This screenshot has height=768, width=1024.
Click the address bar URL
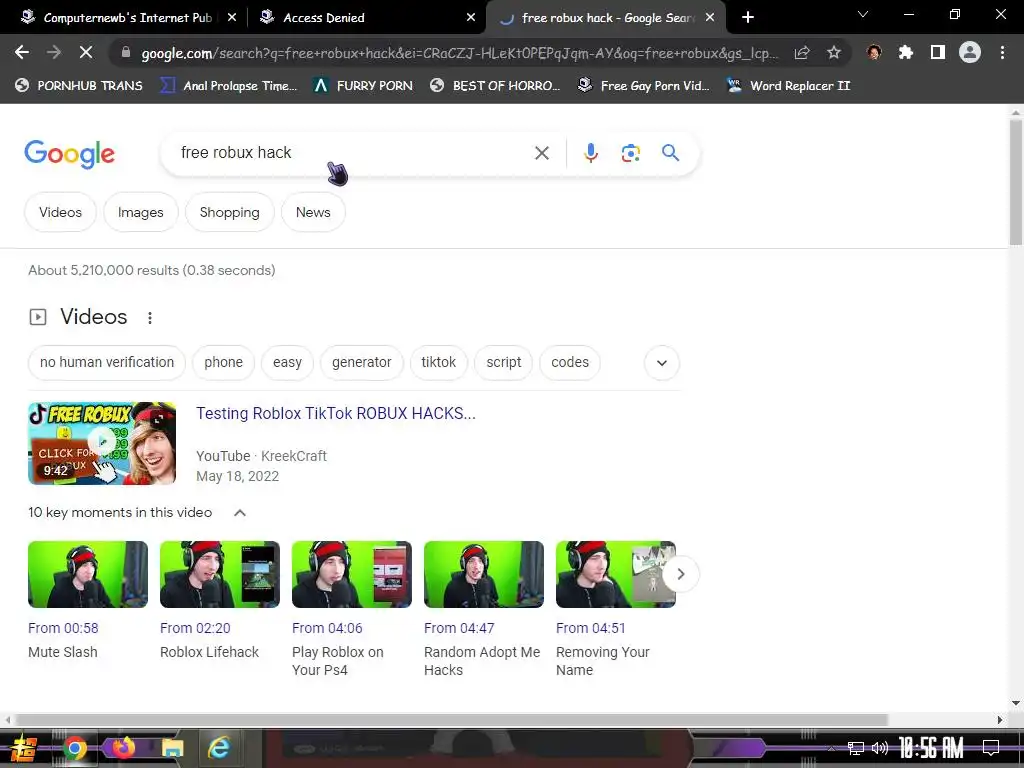(459, 53)
